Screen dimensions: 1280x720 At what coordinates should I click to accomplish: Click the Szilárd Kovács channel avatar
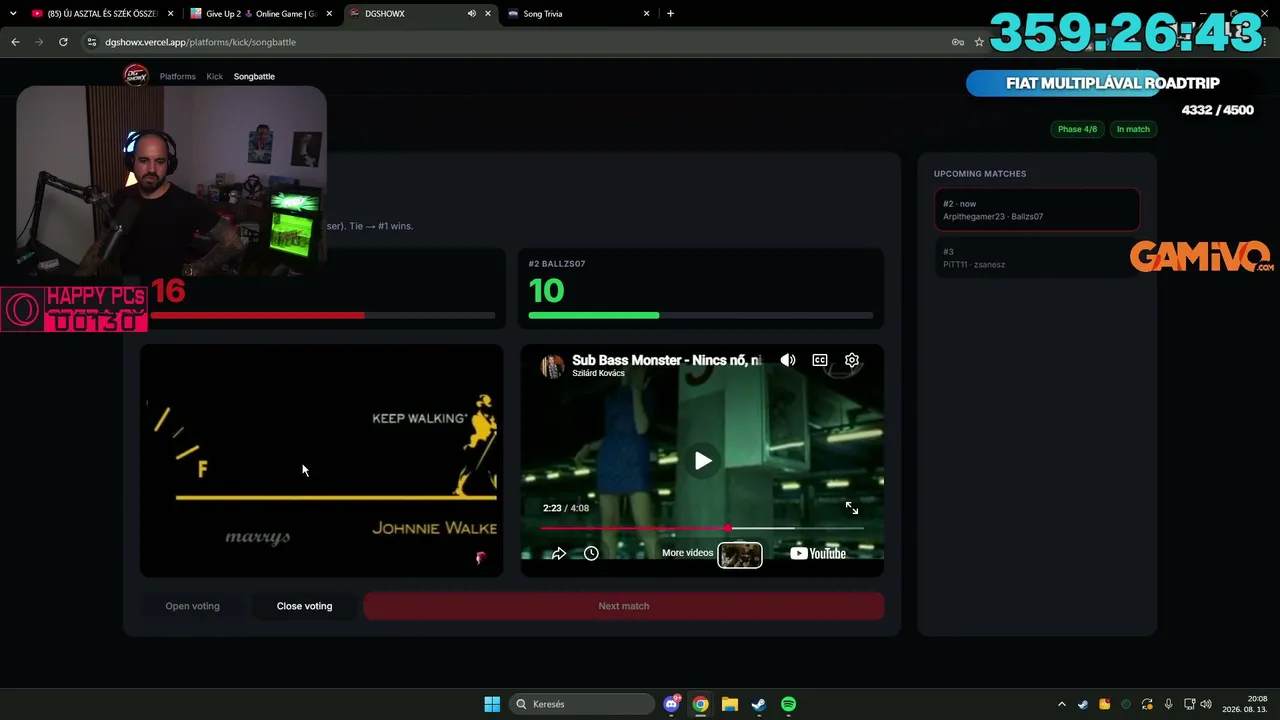[552, 366]
